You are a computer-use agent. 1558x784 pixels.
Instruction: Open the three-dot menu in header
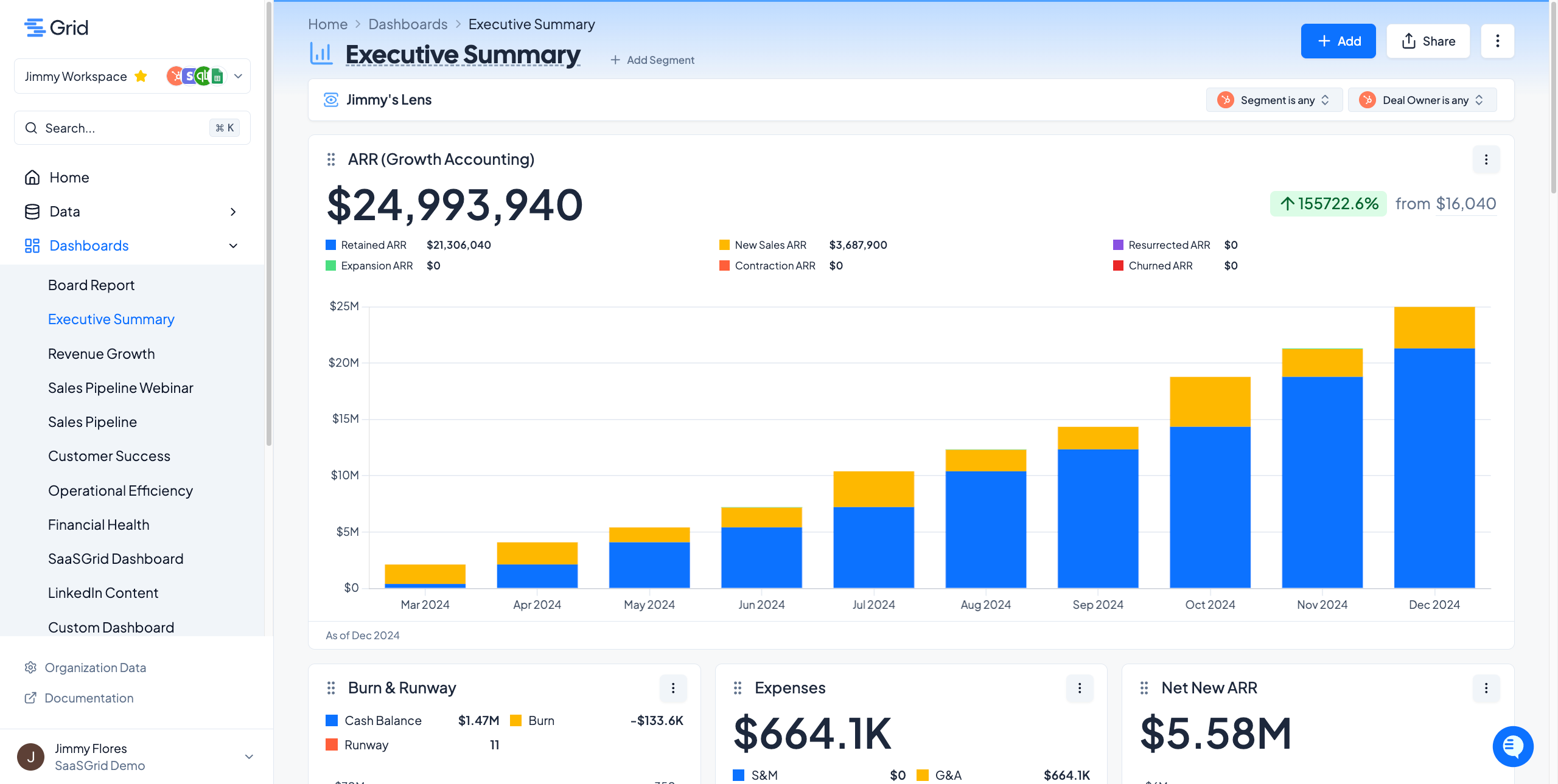1497,41
